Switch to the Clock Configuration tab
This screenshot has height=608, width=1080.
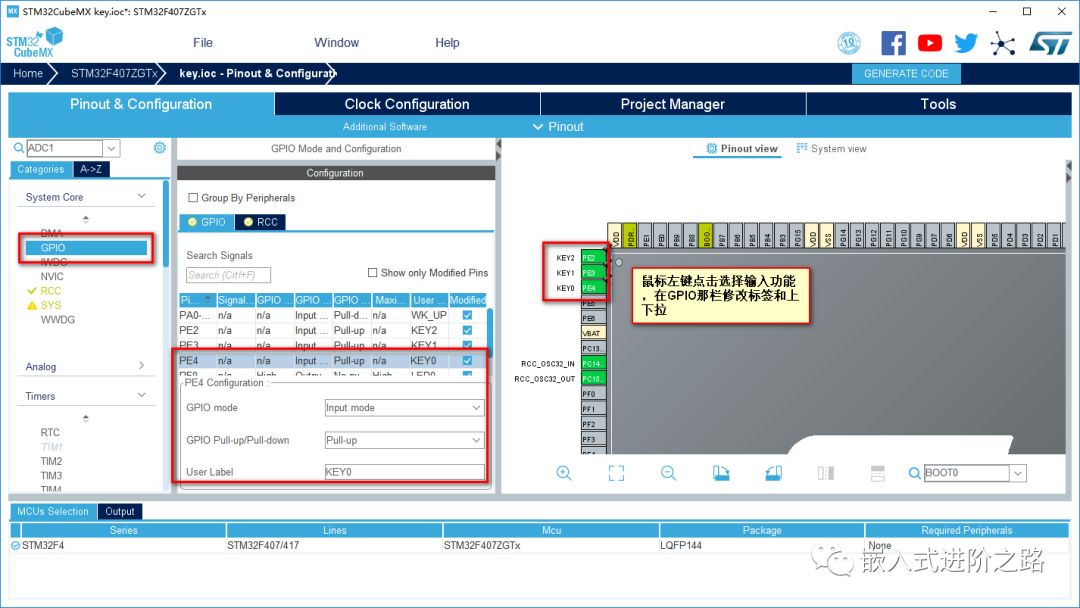click(x=407, y=104)
